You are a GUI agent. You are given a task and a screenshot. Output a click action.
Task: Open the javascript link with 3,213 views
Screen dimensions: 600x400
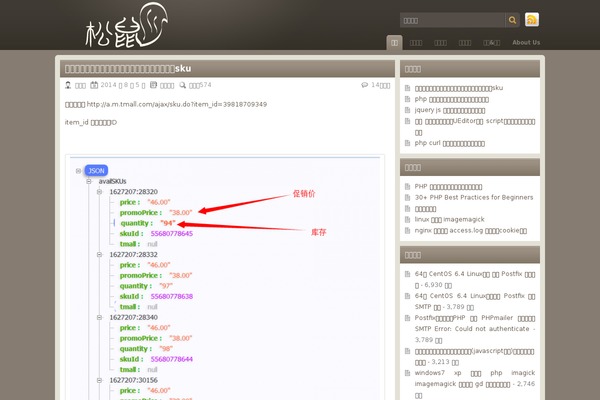(474, 356)
